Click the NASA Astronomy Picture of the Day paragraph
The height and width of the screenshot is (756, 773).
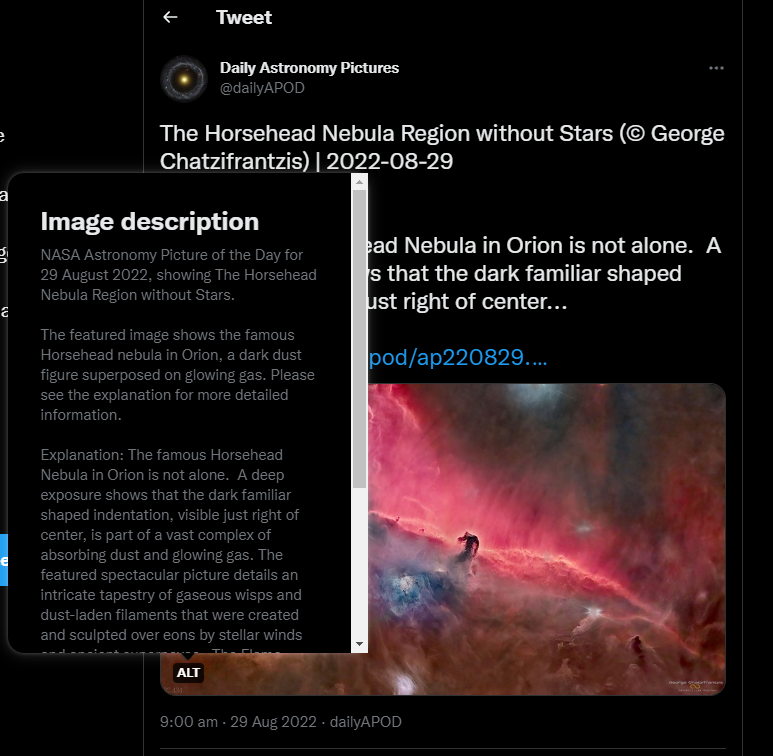point(178,275)
